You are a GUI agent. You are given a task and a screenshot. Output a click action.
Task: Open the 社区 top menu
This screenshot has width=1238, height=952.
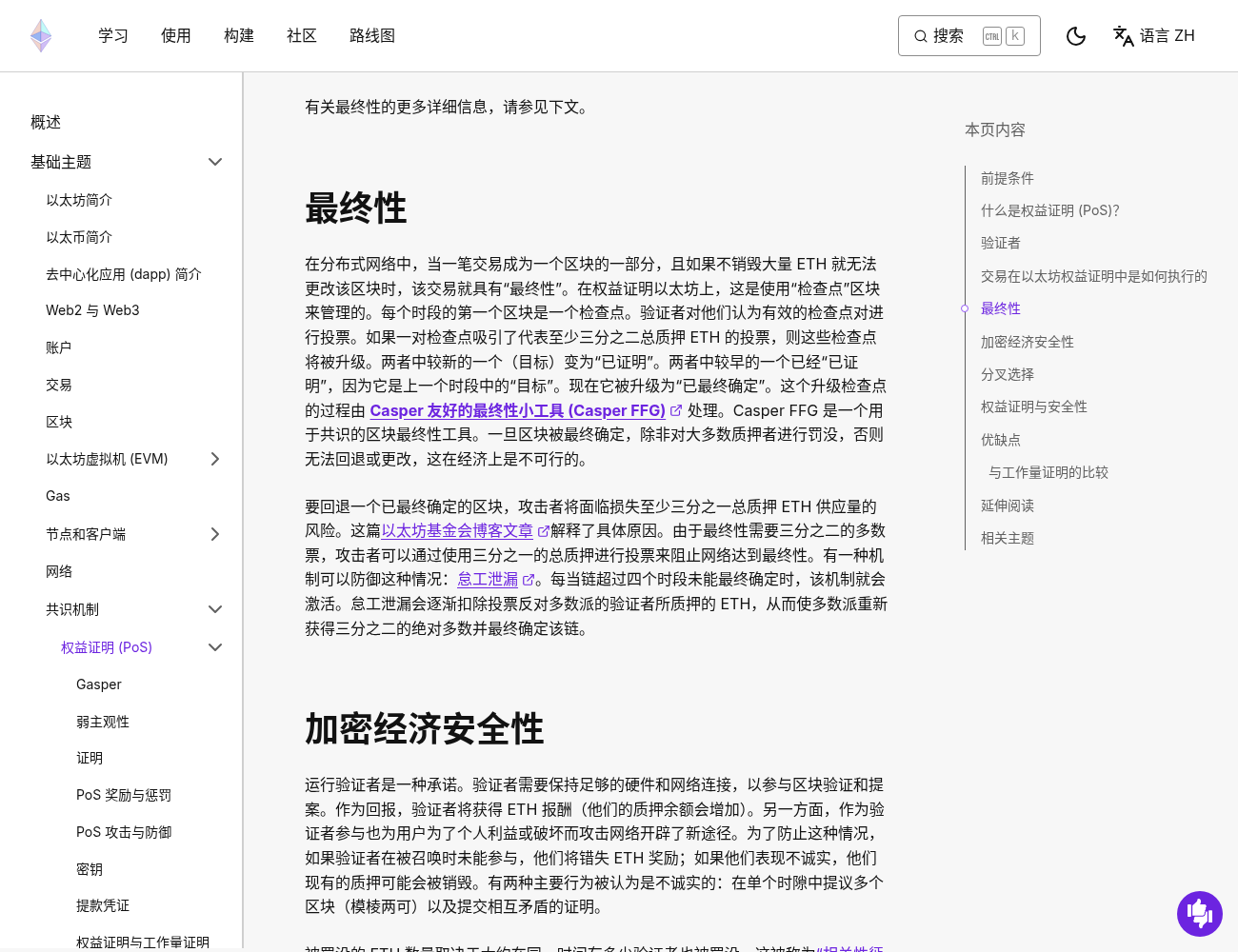pos(302,36)
